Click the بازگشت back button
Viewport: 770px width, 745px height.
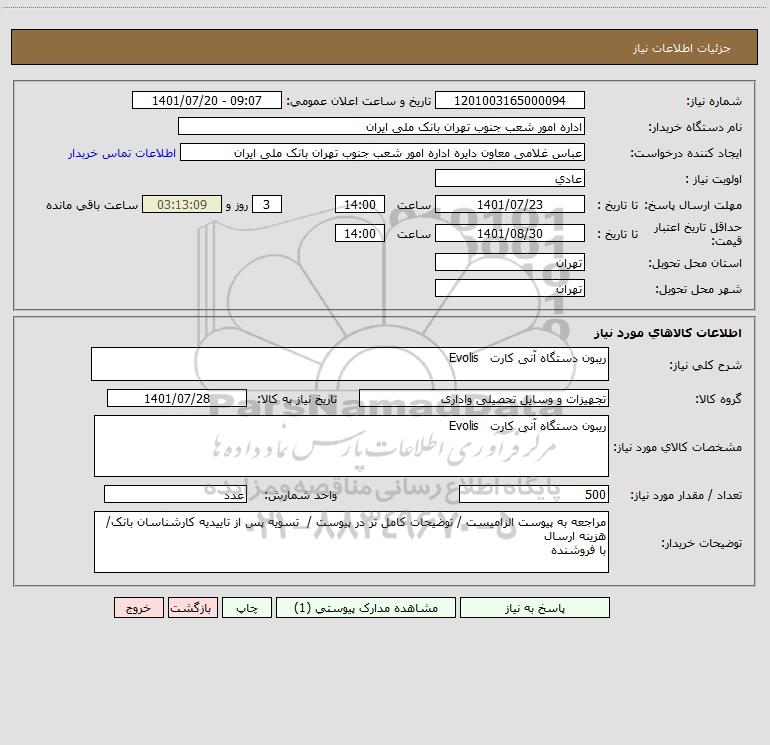click(x=192, y=608)
